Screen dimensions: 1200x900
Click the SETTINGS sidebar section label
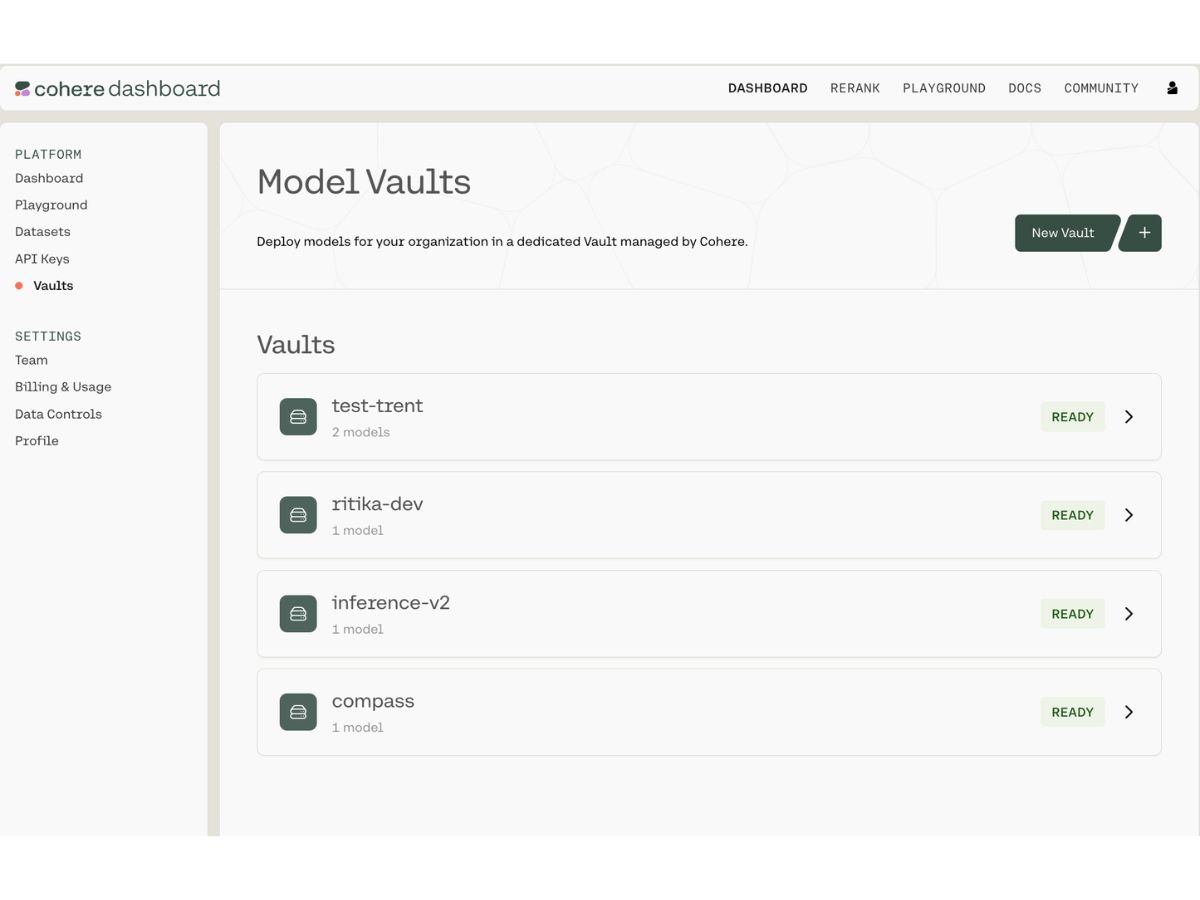tap(48, 336)
